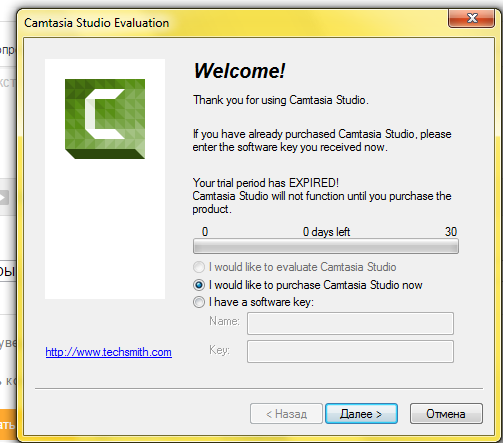Click the '0 days left' label
The height and width of the screenshot is (443, 503).
326,232
